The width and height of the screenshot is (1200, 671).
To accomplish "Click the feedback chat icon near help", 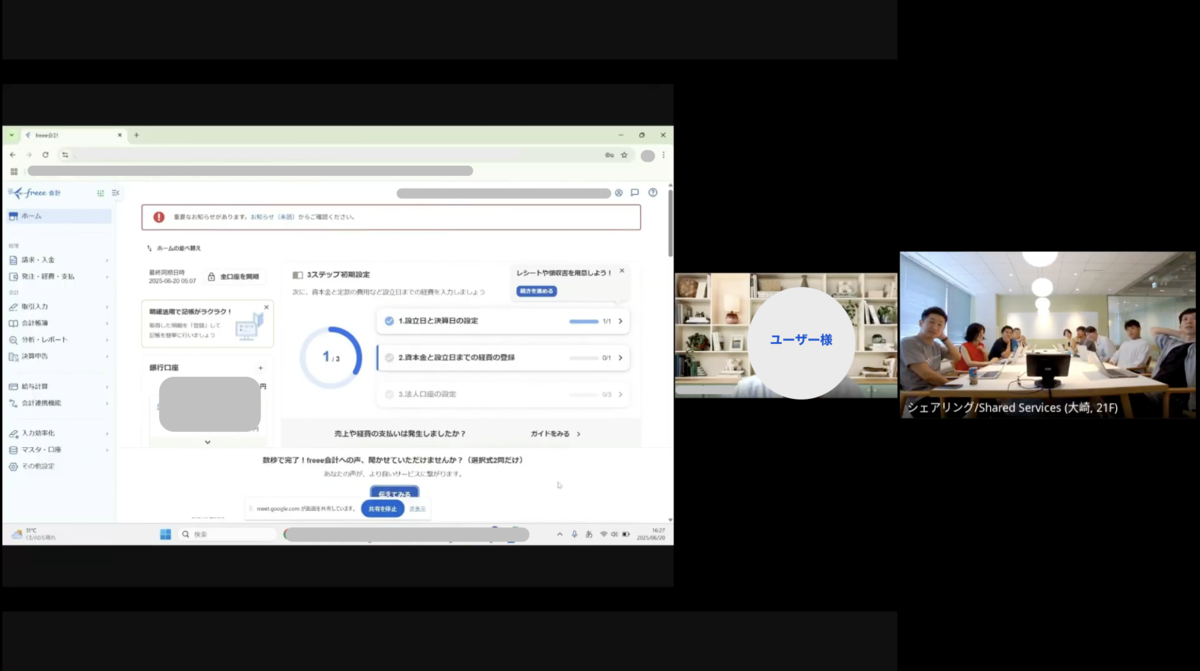I will click(x=635, y=193).
